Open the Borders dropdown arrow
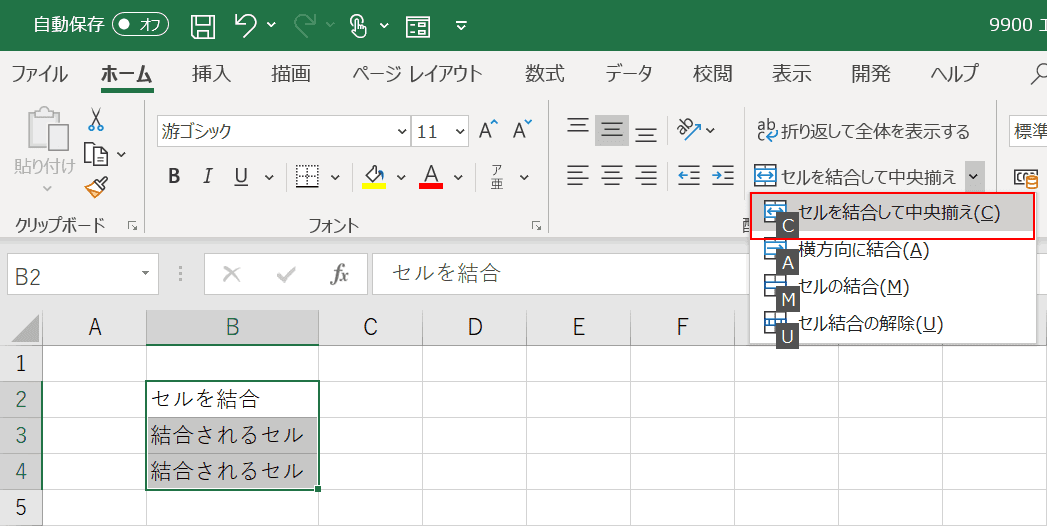Viewport: 1047px width, 526px height. click(335, 177)
